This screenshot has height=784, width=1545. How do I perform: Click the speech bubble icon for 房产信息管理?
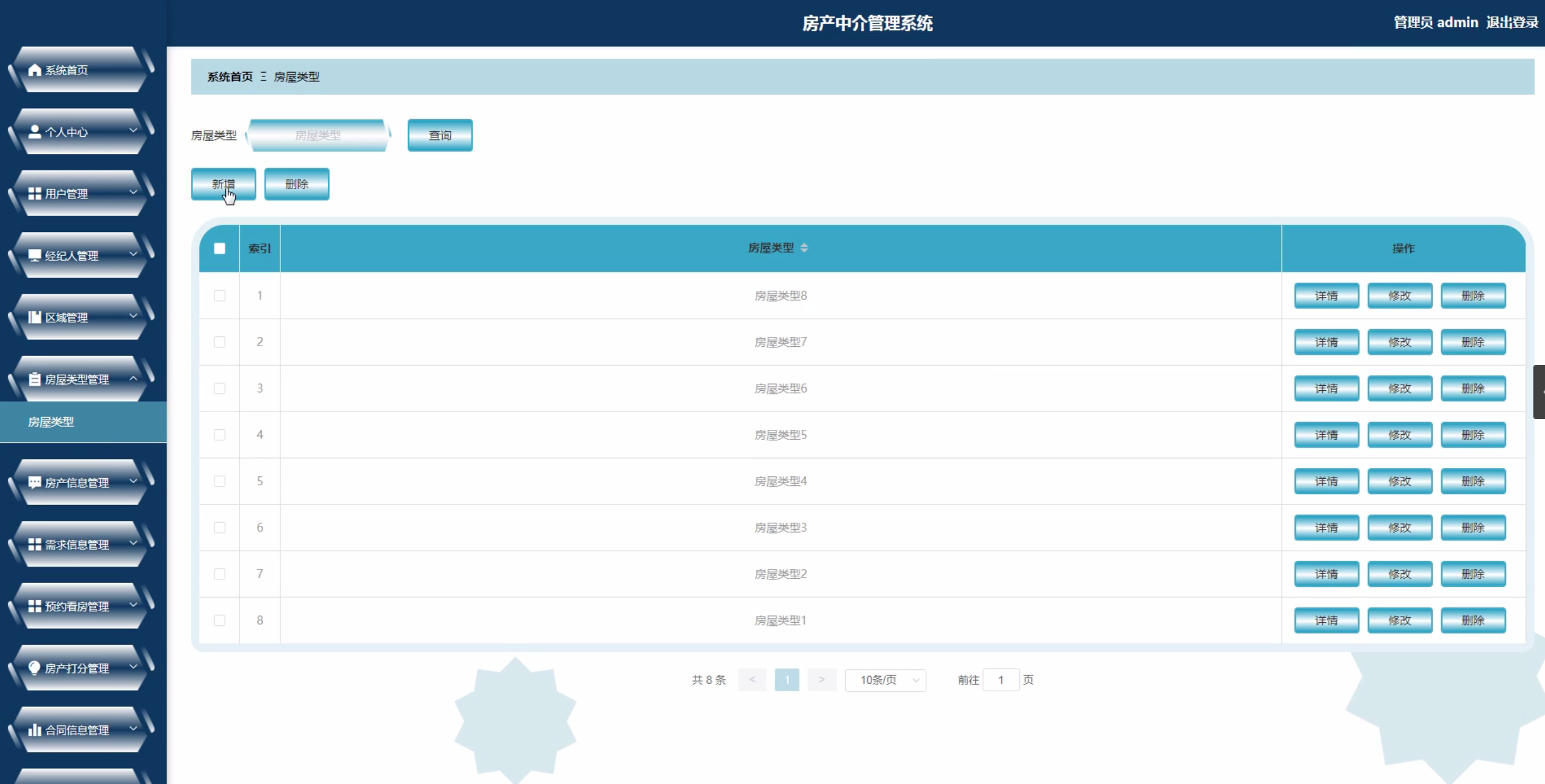pos(35,482)
